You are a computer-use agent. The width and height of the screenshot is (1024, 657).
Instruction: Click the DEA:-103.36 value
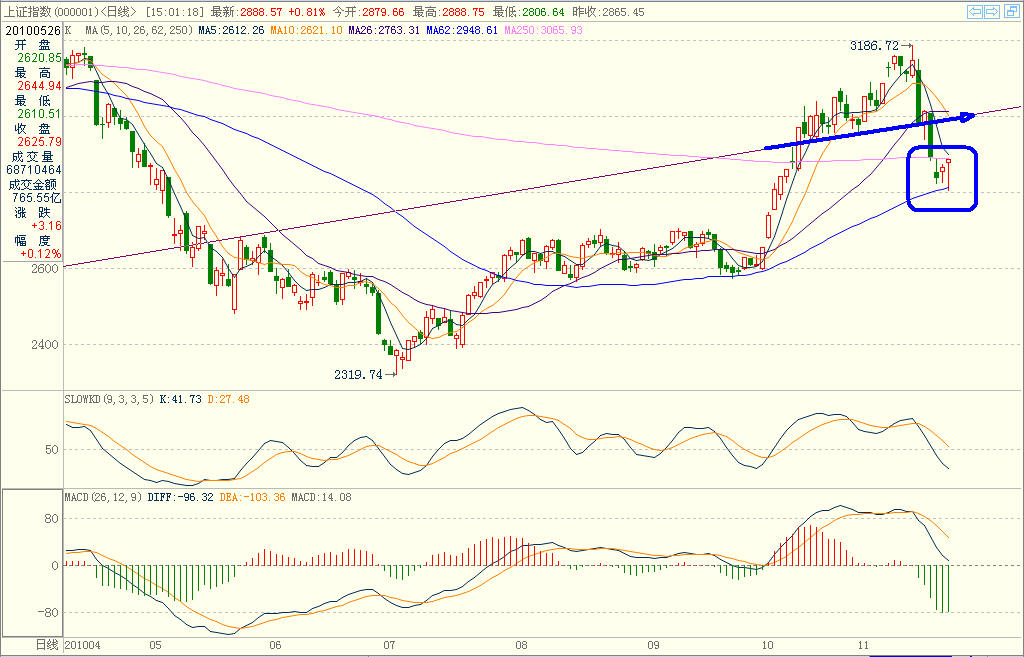point(252,498)
